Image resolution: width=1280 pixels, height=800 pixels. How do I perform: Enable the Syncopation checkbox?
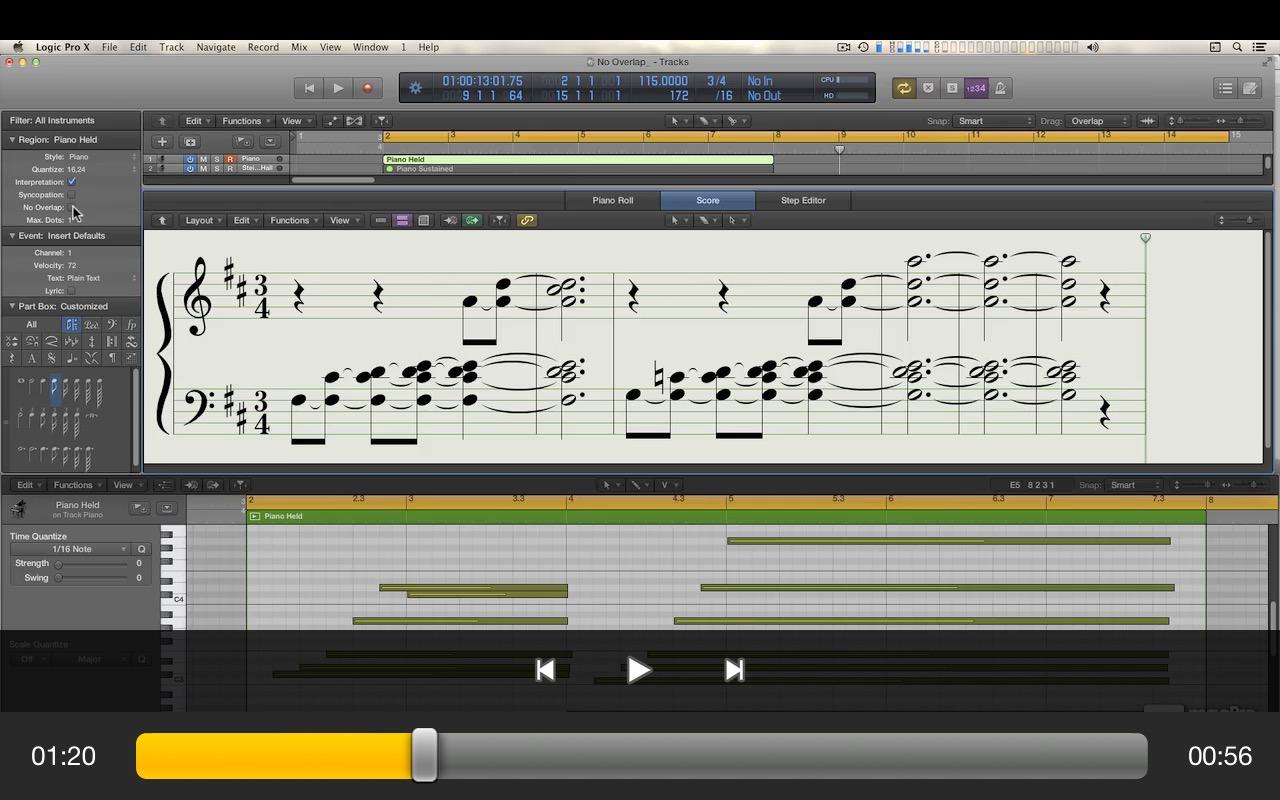pos(72,195)
